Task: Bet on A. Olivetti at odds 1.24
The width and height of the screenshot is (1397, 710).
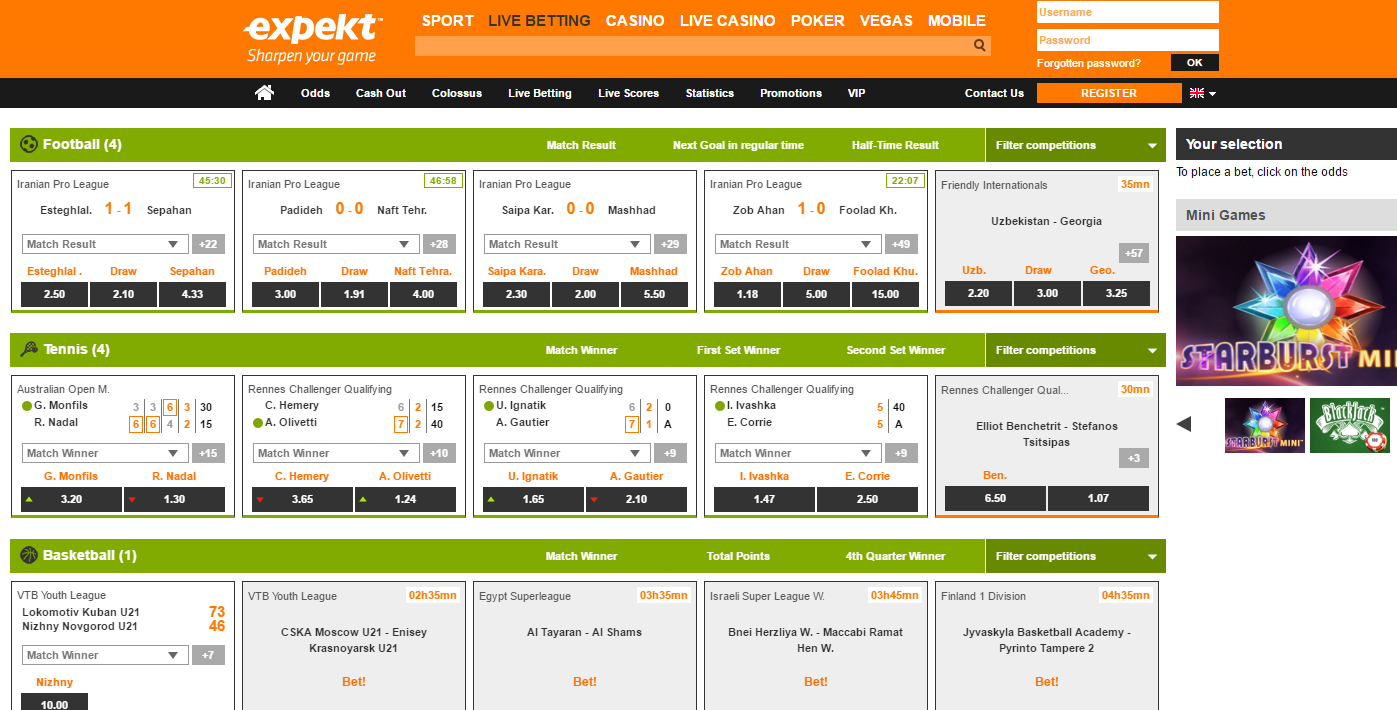Action: [405, 499]
